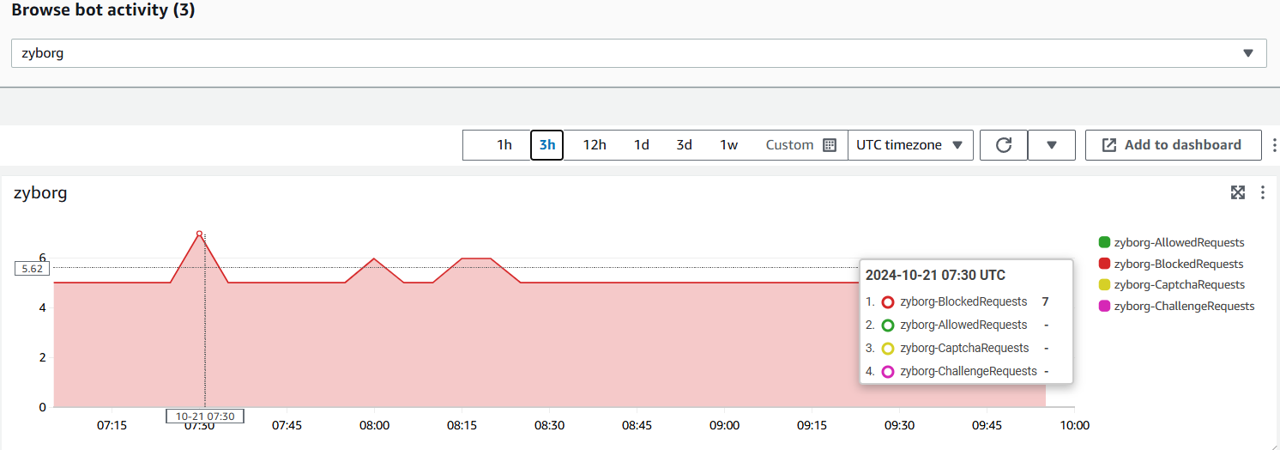The image size is (1280, 450).
Task: Open the refresh options dropdown arrow
Action: coord(1052,145)
